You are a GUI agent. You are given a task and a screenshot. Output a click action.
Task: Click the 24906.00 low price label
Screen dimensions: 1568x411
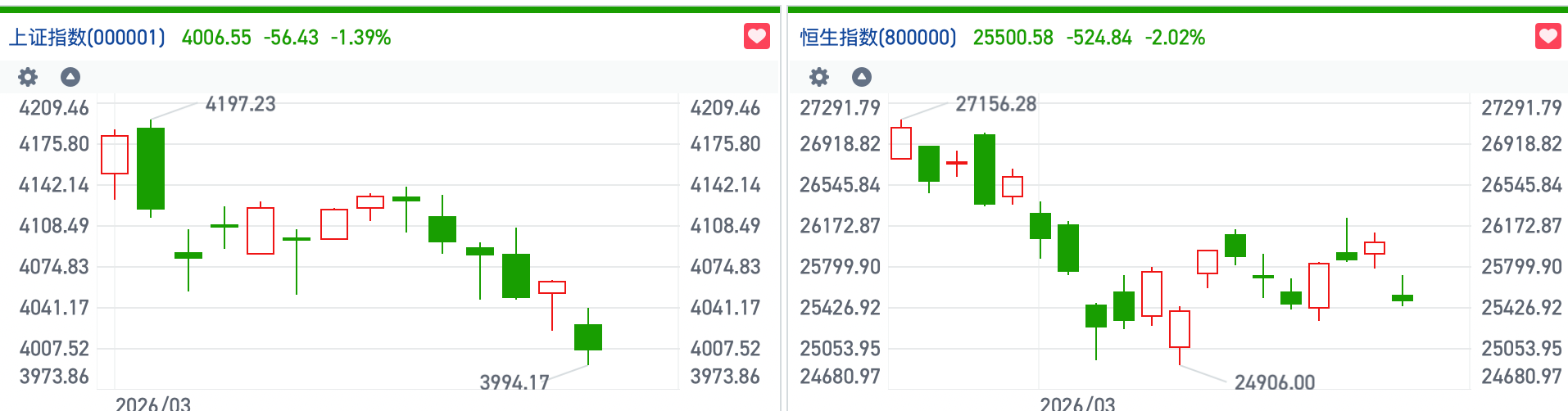pos(1274,382)
